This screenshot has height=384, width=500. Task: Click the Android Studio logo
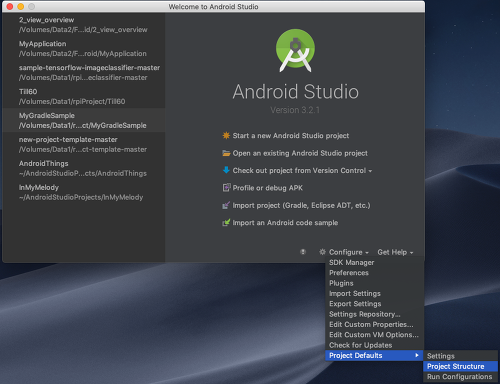pyautogui.click(x=295, y=50)
